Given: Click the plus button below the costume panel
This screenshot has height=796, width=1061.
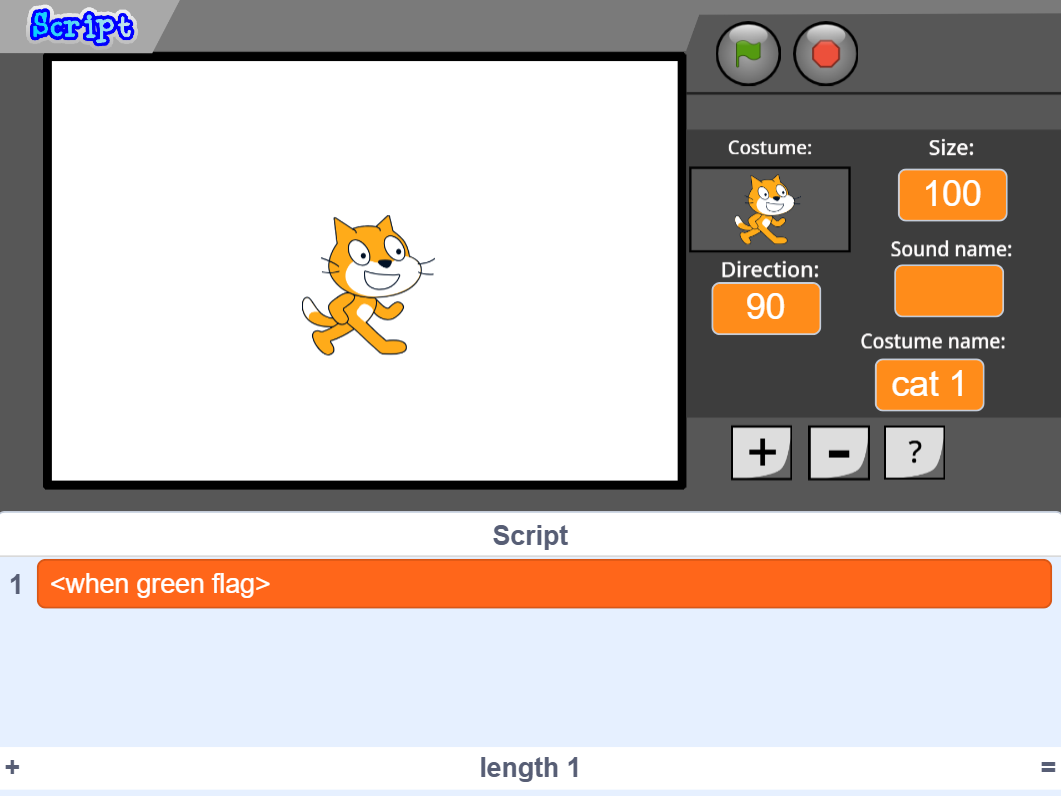Looking at the screenshot, I should click(761, 453).
